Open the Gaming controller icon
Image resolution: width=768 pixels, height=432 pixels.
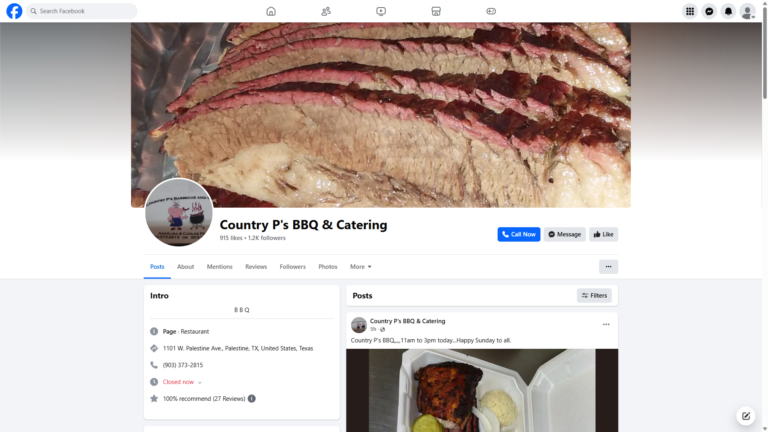click(x=491, y=11)
